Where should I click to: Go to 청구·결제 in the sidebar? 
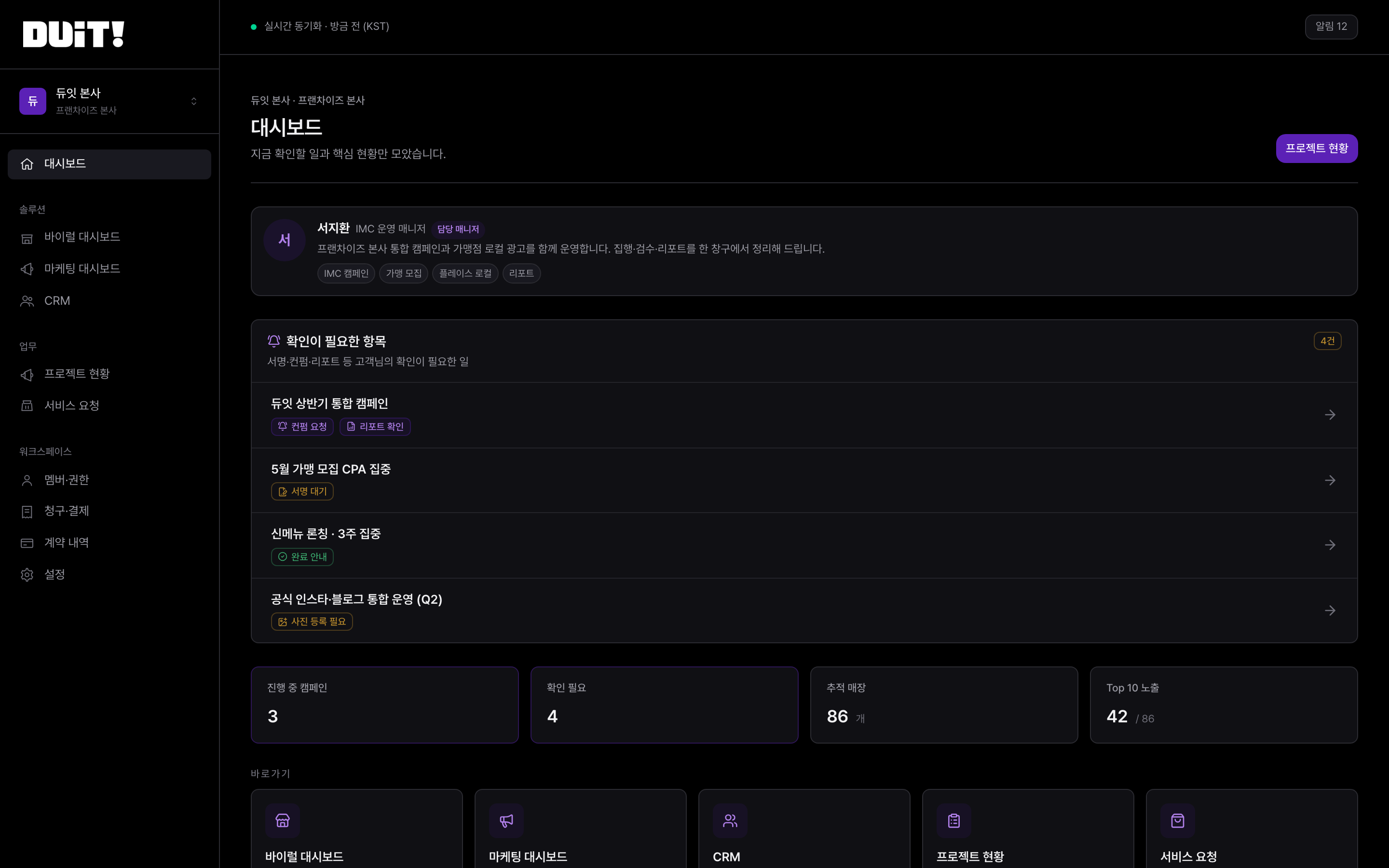point(109,511)
